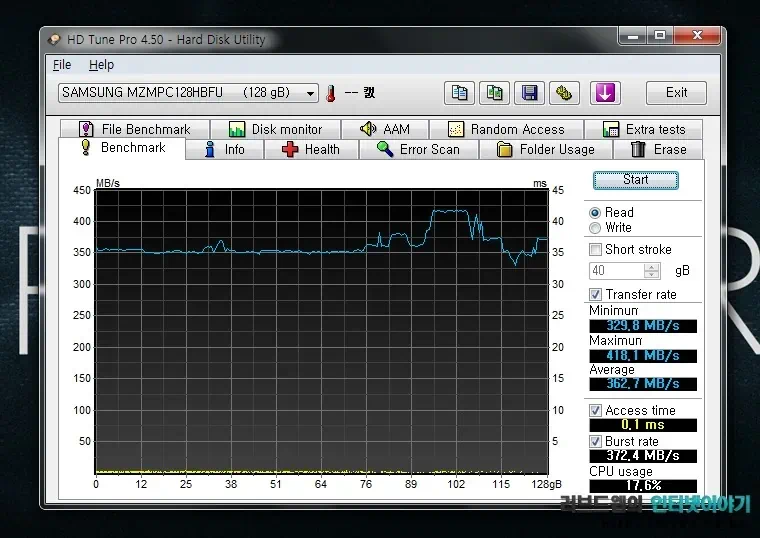Click the Erase trash can icon
Viewport: 760px width, 538px height.
[x=638, y=149]
